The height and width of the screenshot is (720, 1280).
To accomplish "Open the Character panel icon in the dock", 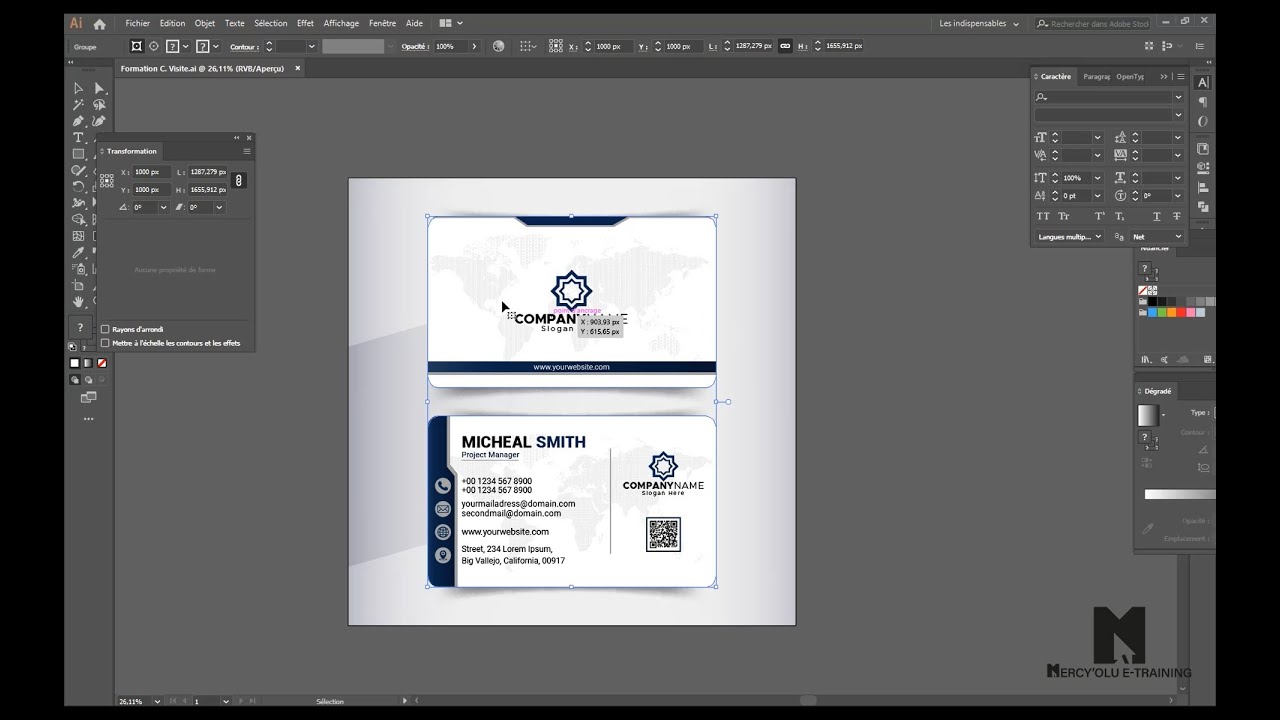I will [x=1203, y=83].
